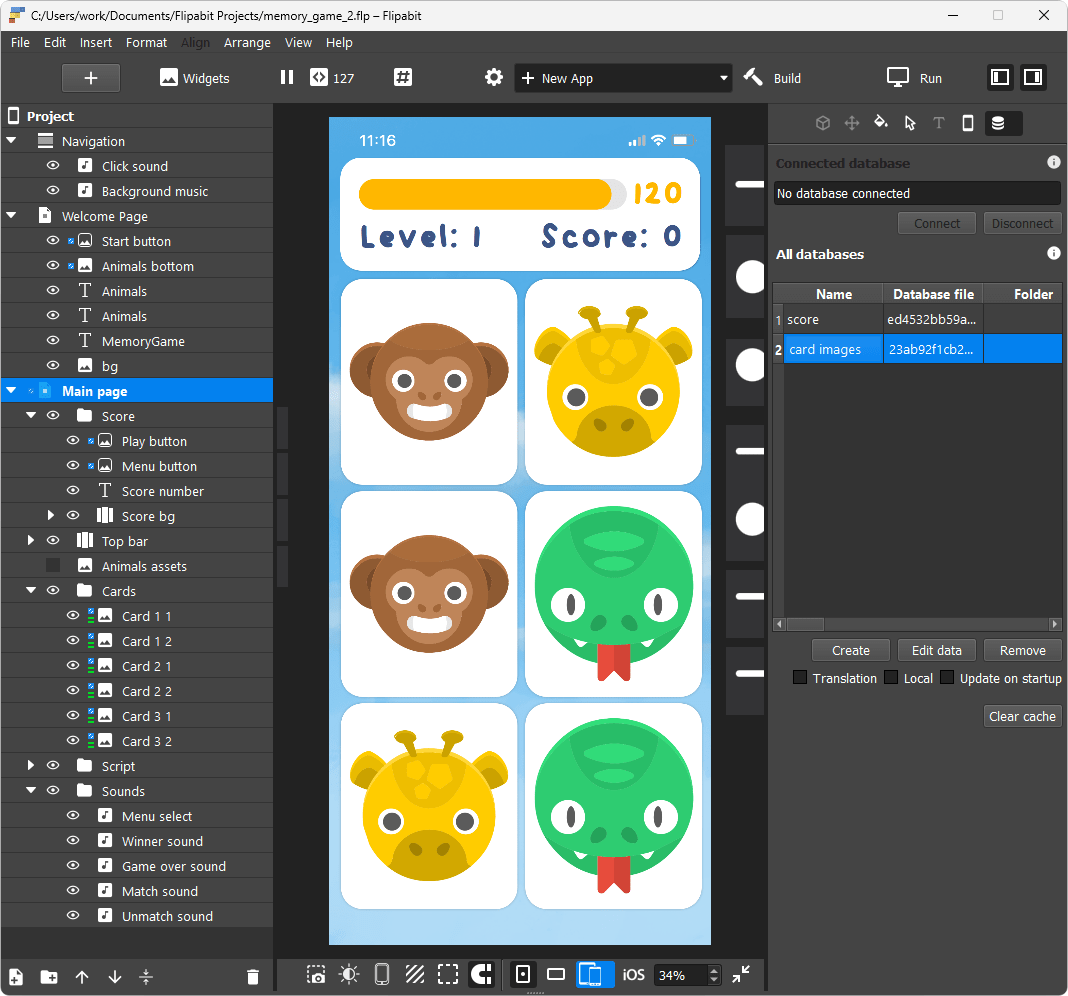
Task: Toggle the brightness icon in bottom toolbar
Action: click(x=349, y=974)
